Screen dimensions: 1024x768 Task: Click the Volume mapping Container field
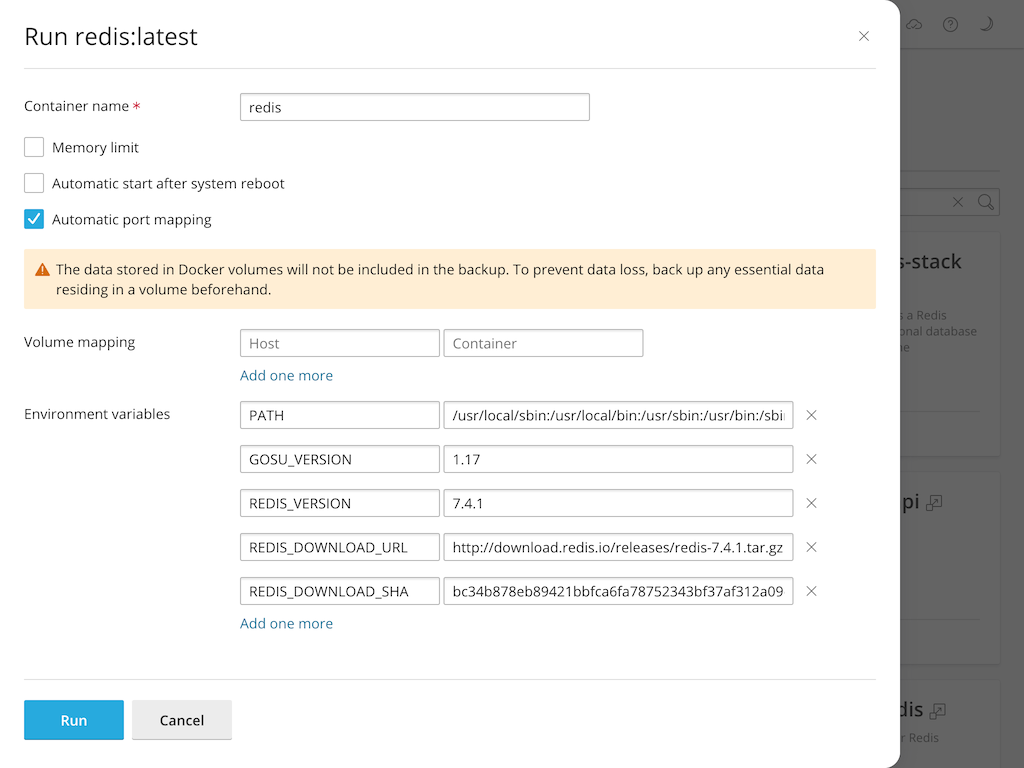(542, 343)
